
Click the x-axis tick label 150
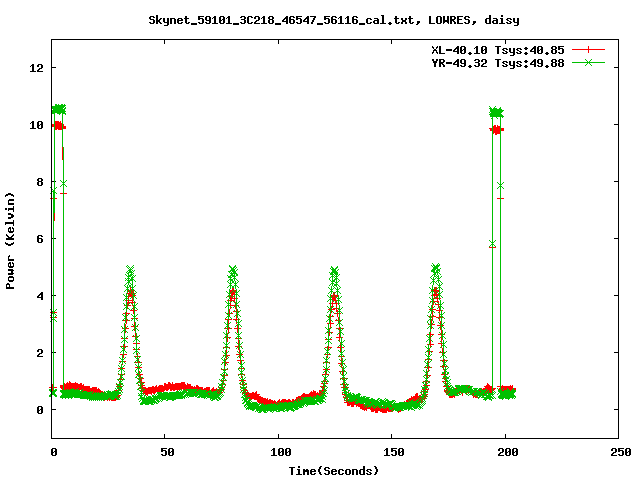click(394, 452)
